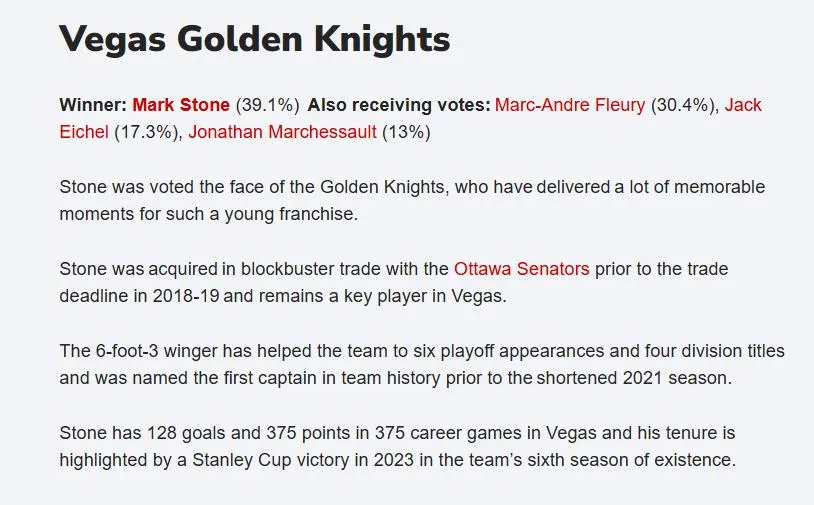Image resolution: width=814 pixels, height=505 pixels.
Task: Click Eichel's 17.3% vote percentage
Action: pyautogui.click(x=146, y=131)
